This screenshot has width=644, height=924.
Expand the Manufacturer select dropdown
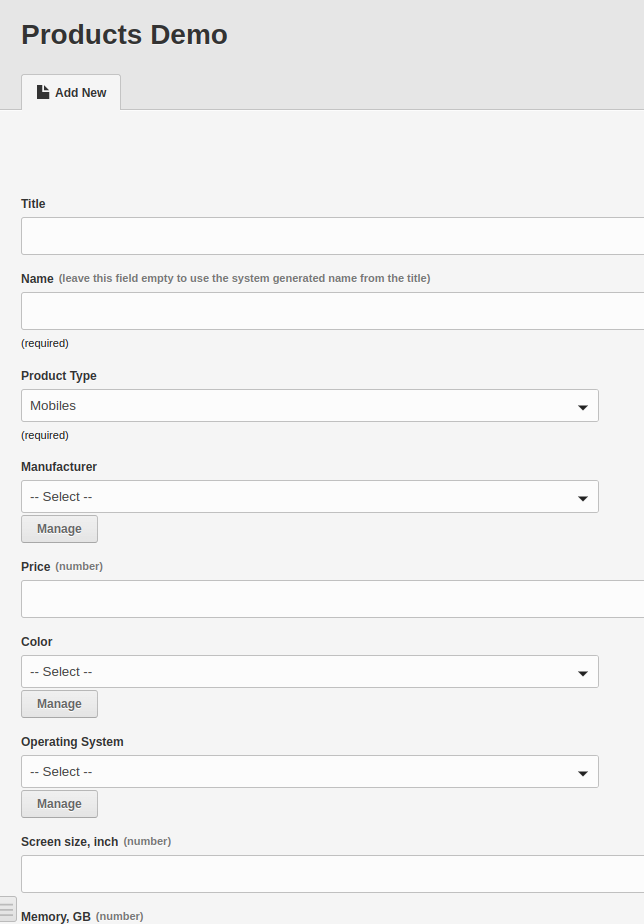[310, 496]
